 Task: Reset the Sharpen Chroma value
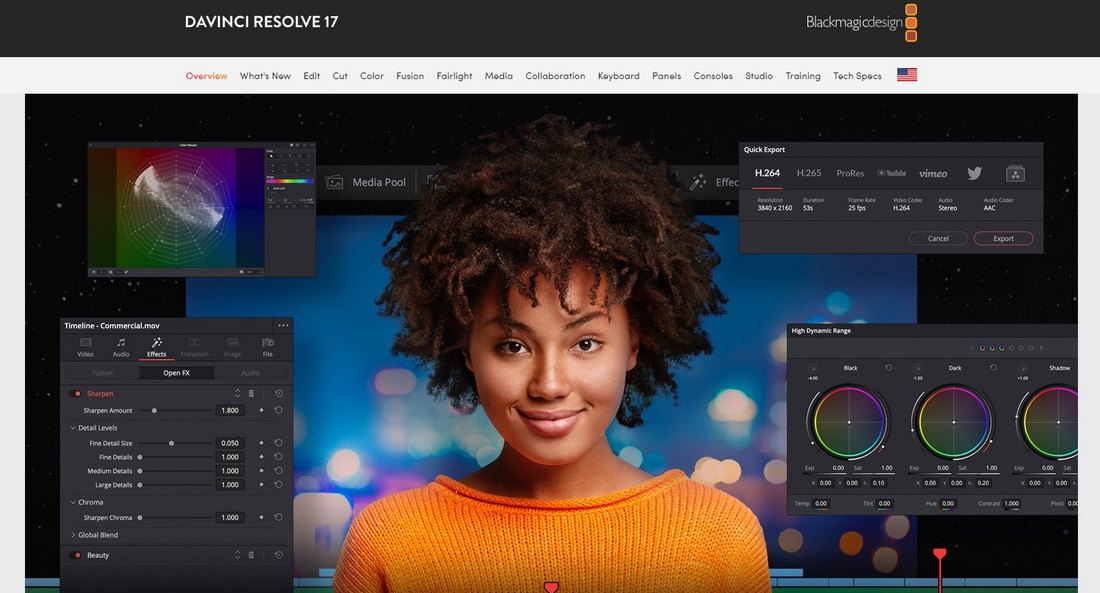(x=279, y=517)
